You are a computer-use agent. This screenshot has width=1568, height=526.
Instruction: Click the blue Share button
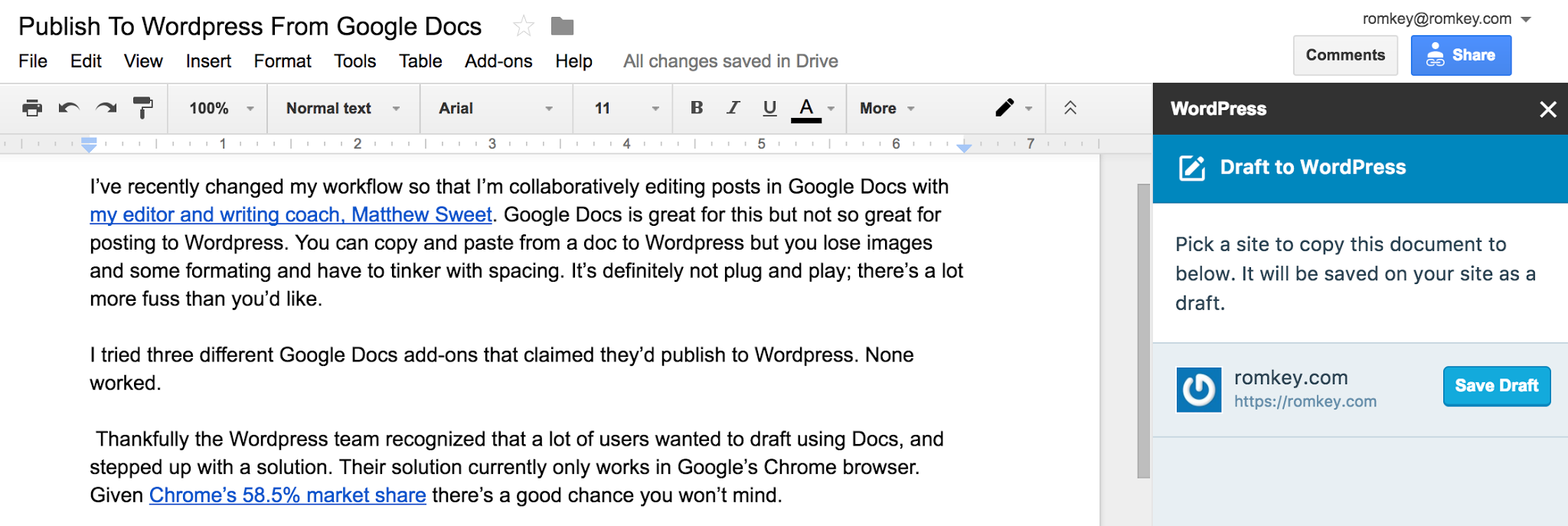tap(1461, 55)
